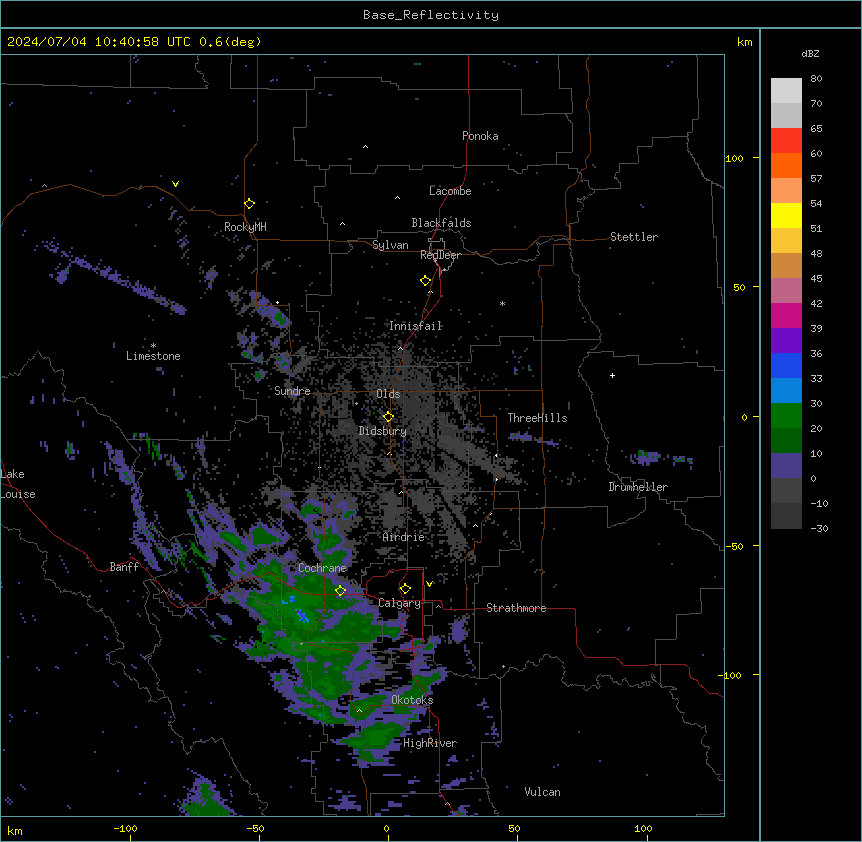862x842 pixels.
Task: Click the Ponoka city label
Action: [x=480, y=136]
